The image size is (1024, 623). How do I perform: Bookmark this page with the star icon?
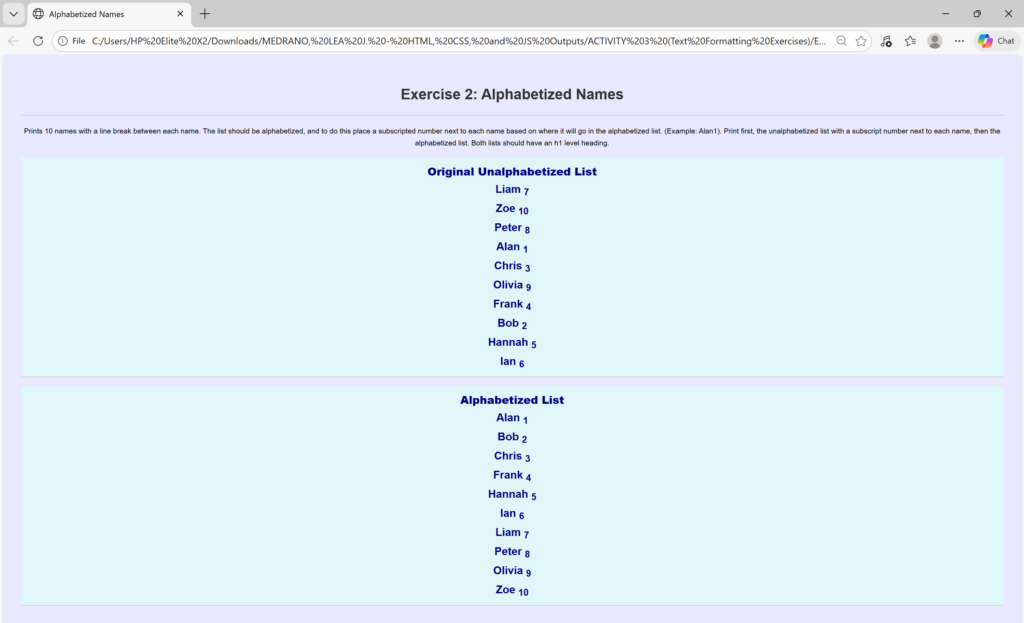861,41
